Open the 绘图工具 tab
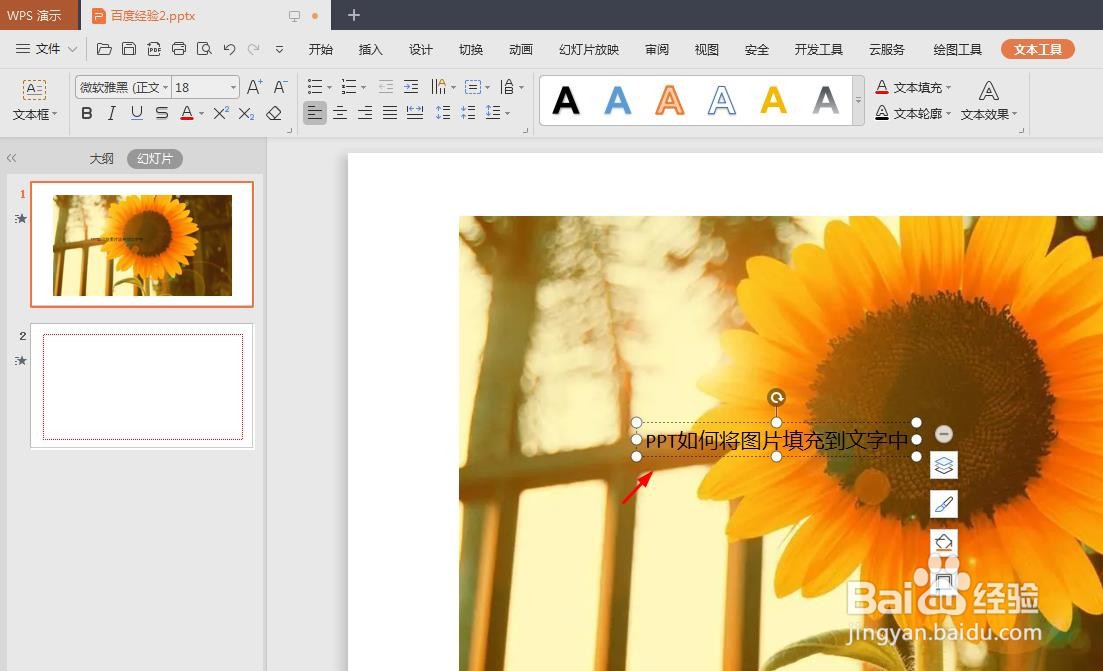 (957, 49)
